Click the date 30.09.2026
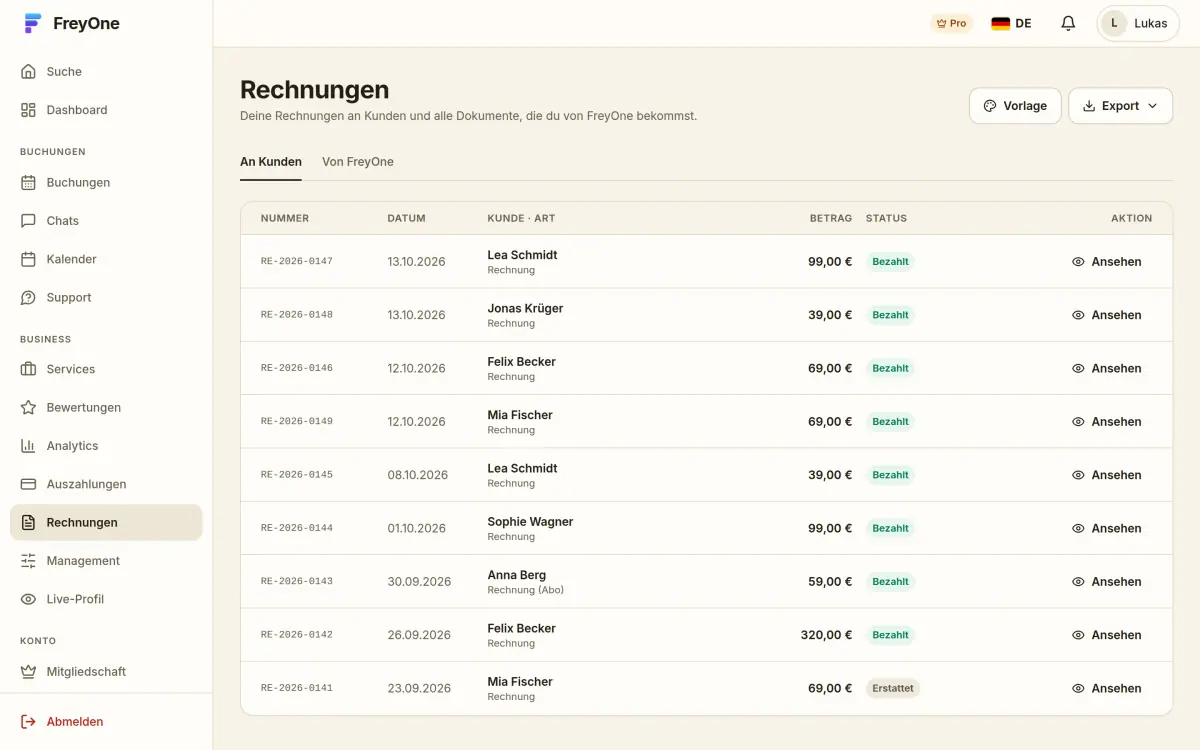Viewport: 1200px width, 750px height. (x=419, y=582)
